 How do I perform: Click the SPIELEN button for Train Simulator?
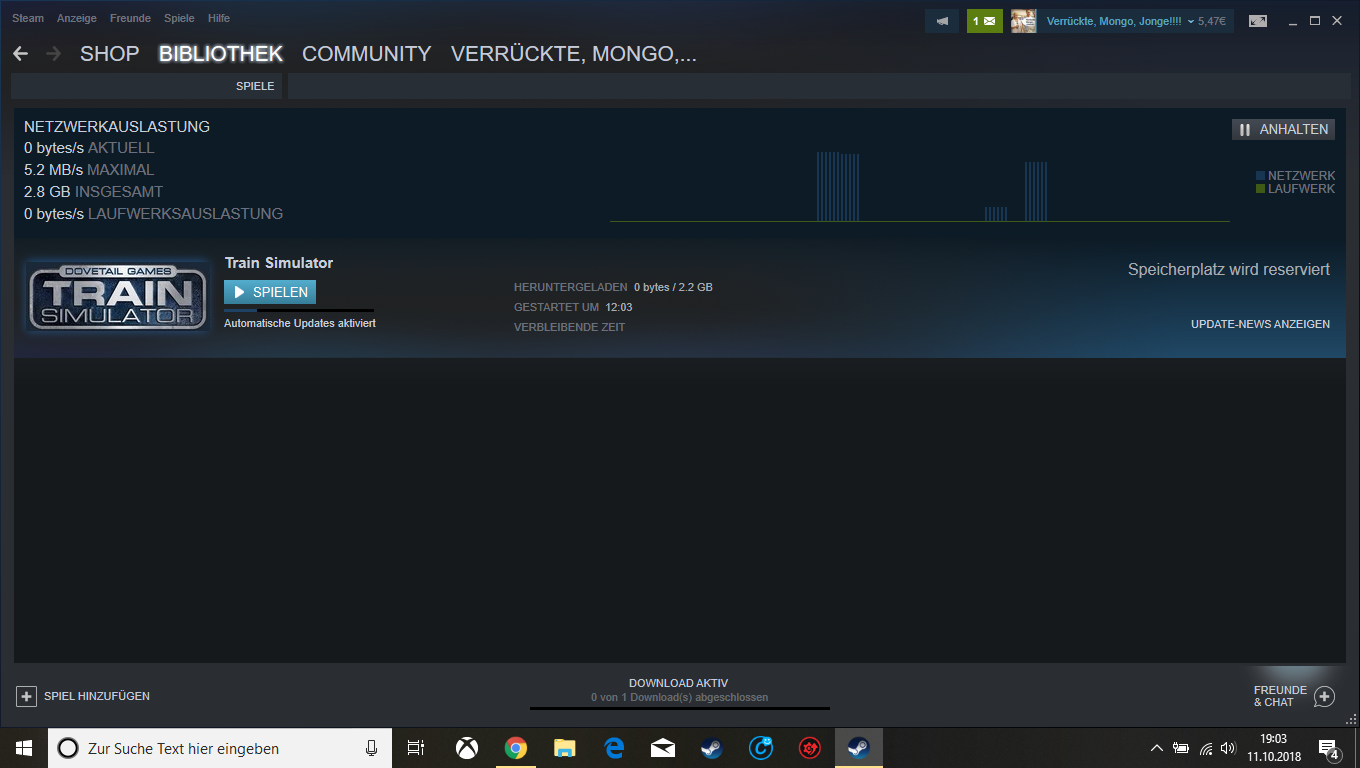click(x=270, y=292)
